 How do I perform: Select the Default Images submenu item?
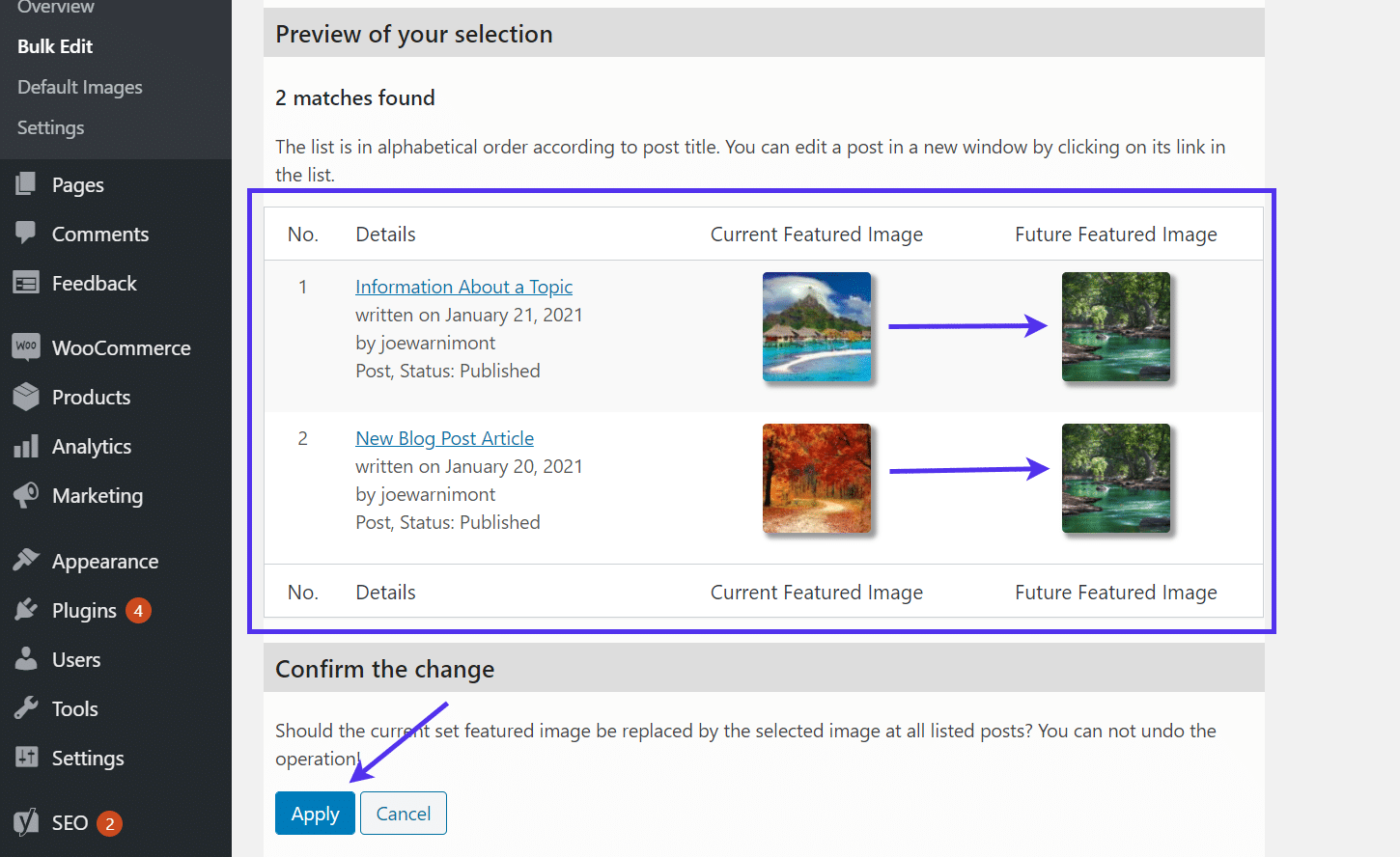(x=80, y=87)
